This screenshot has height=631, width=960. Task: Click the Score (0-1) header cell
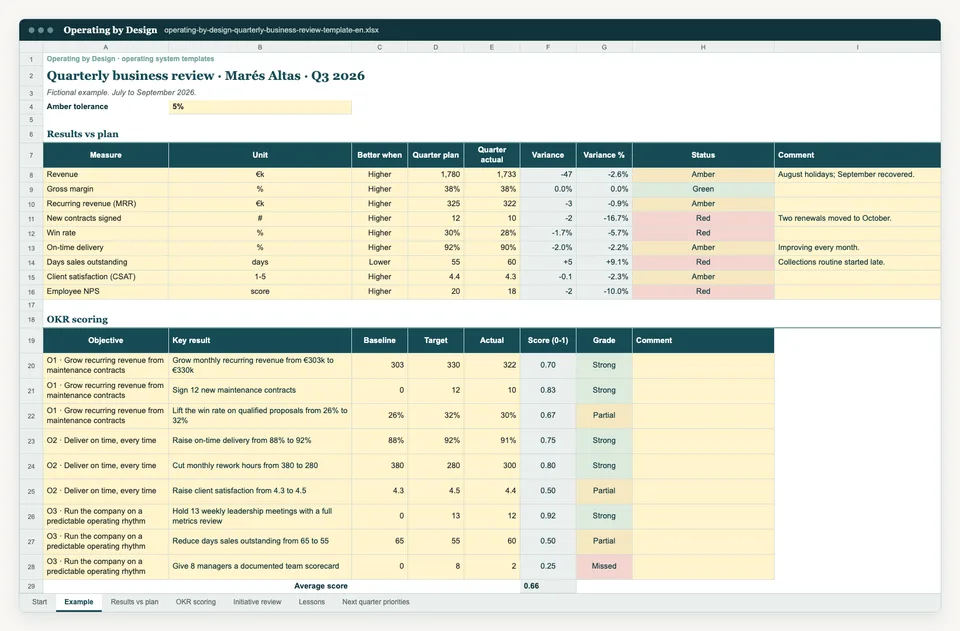(x=548, y=340)
